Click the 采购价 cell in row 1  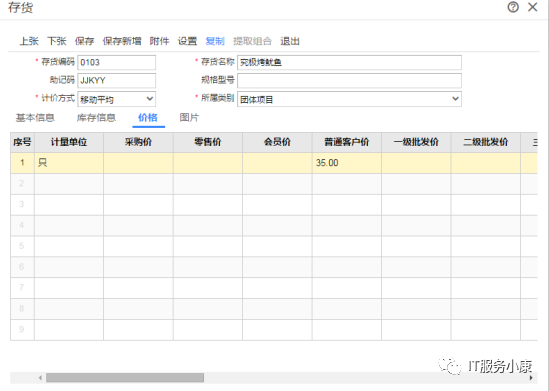138,163
